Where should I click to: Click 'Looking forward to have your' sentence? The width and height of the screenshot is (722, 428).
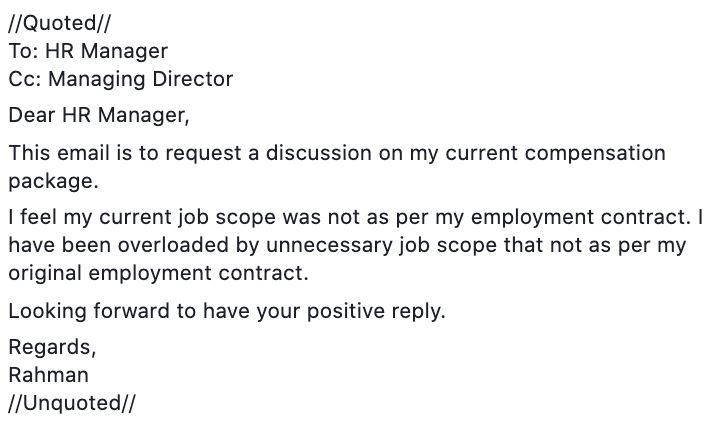pos(154,311)
